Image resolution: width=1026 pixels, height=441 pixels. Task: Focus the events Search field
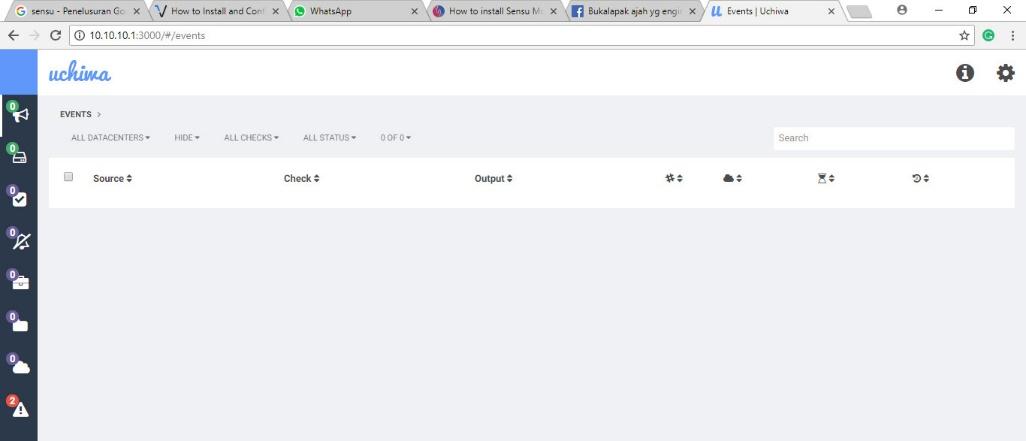(x=893, y=138)
